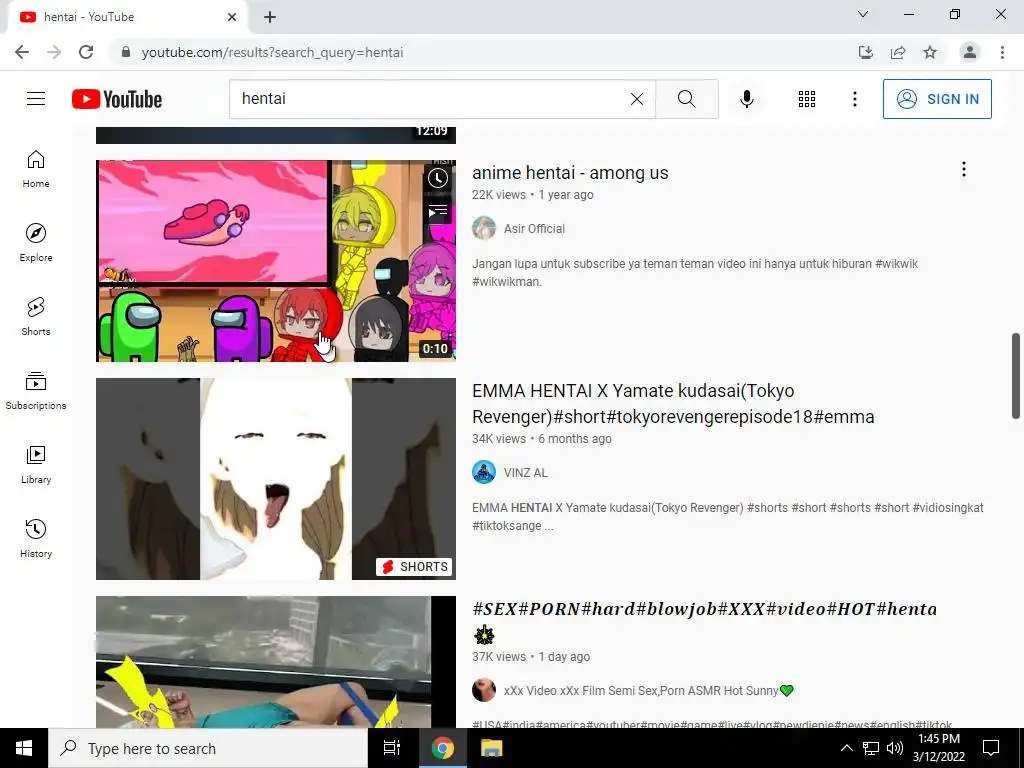This screenshot has width=1024, height=768.
Task: Click the '34K views • 6 months ago' text
Action: tap(542, 439)
